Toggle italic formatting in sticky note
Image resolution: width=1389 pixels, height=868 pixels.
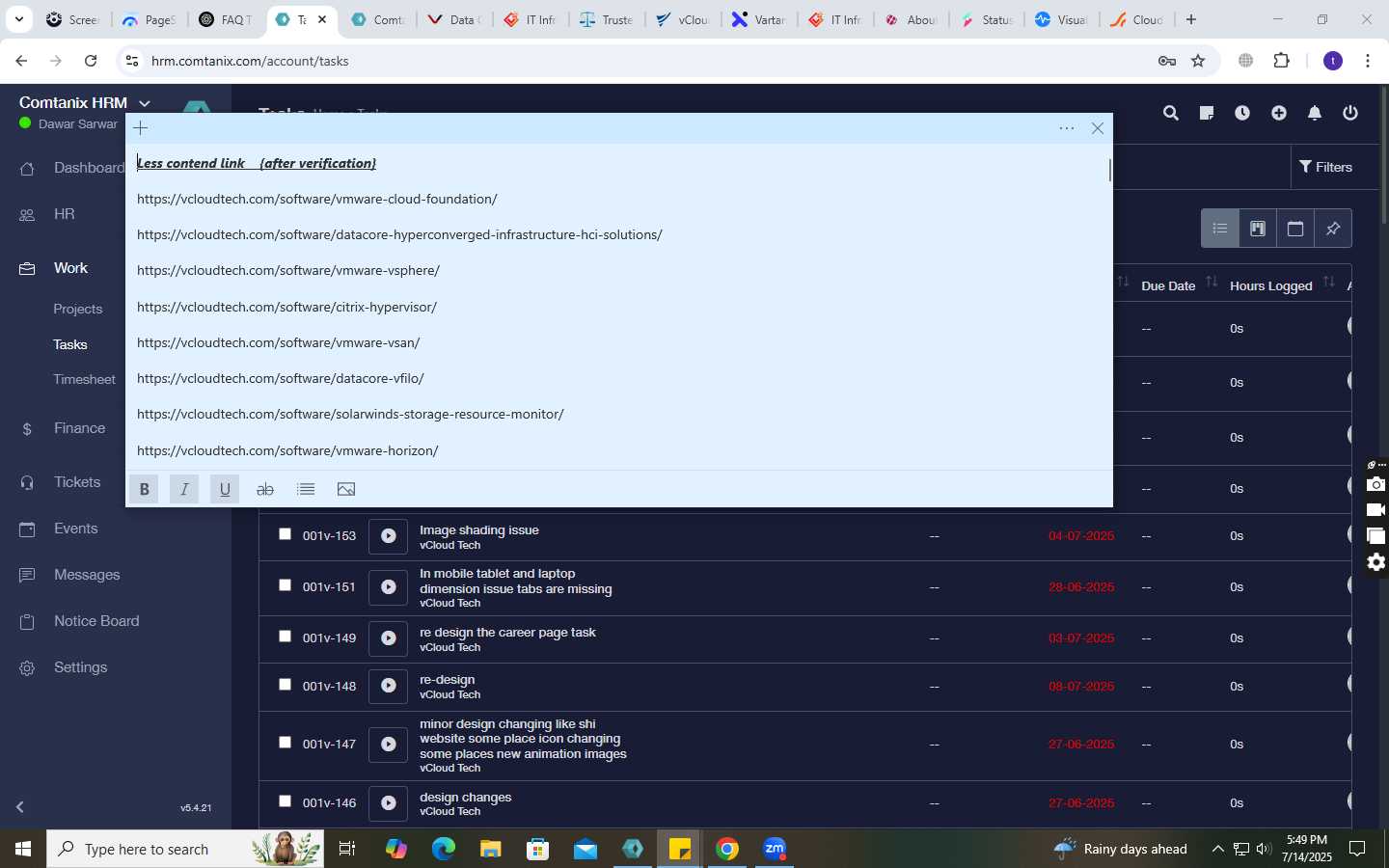pos(184,489)
